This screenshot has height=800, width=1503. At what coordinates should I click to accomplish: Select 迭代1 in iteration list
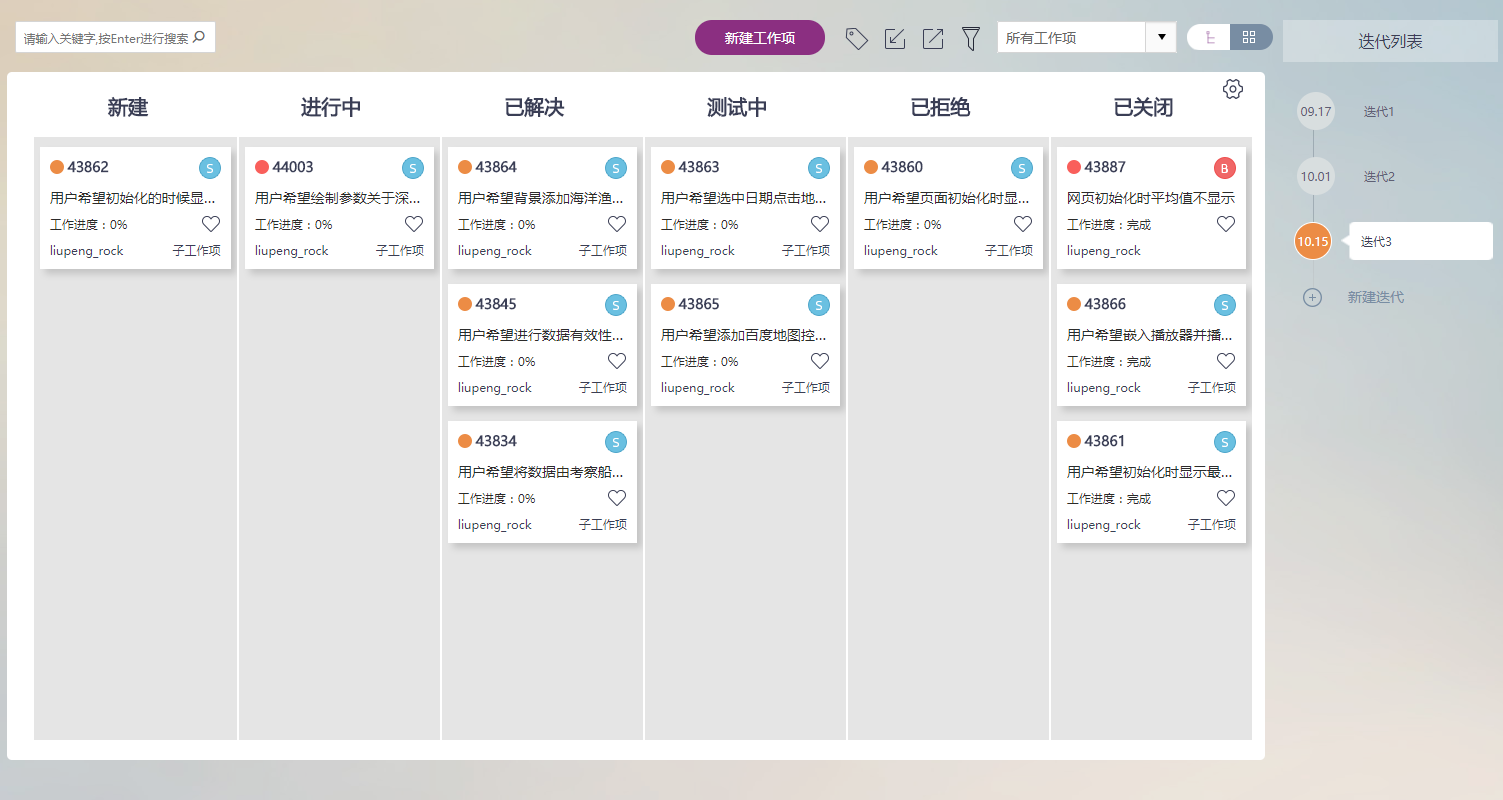(1378, 112)
